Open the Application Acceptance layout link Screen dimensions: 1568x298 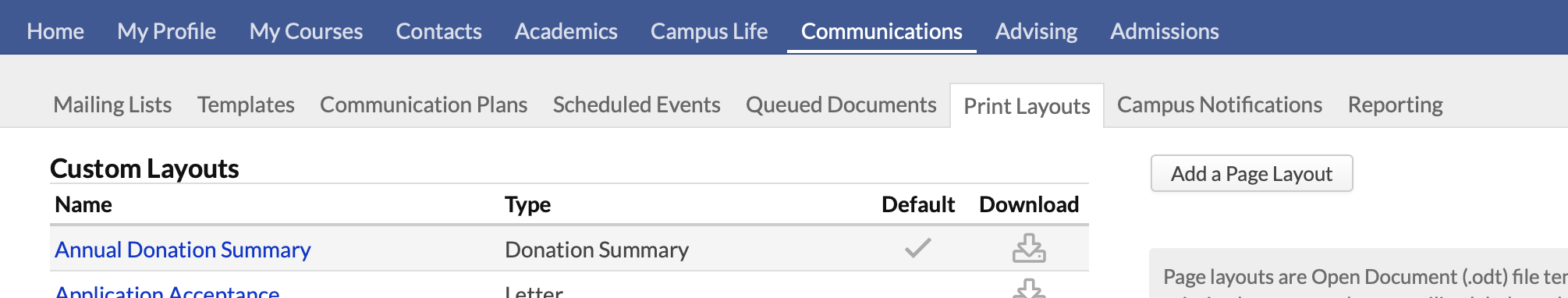click(x=167, y=291)
